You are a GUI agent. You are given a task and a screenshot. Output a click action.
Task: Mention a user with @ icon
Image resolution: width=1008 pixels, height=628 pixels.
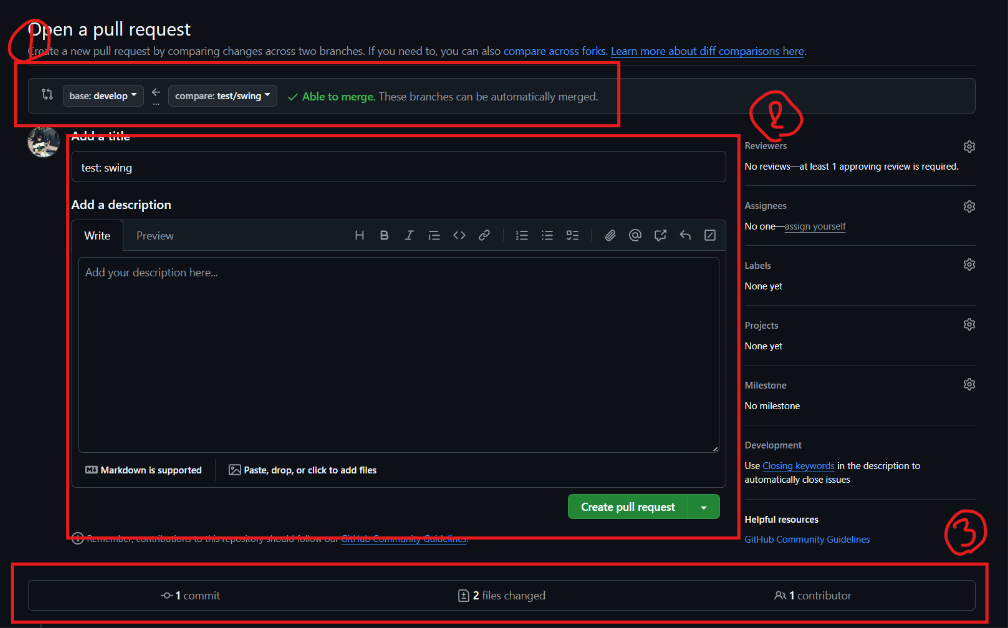tap(635, 235)
